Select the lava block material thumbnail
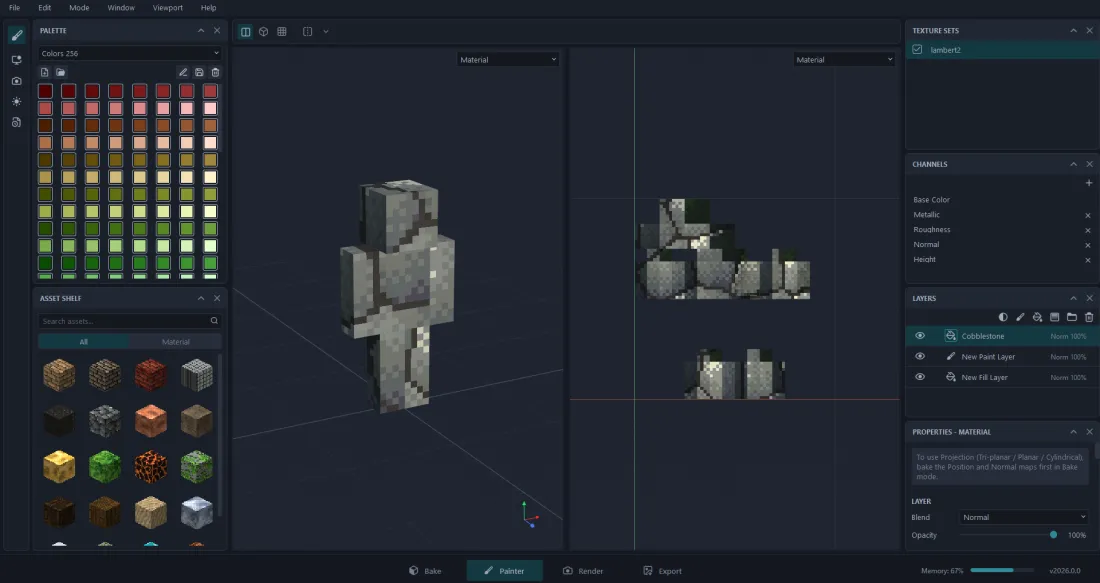The image size is (1100, 583). click(x=151, y=467)
